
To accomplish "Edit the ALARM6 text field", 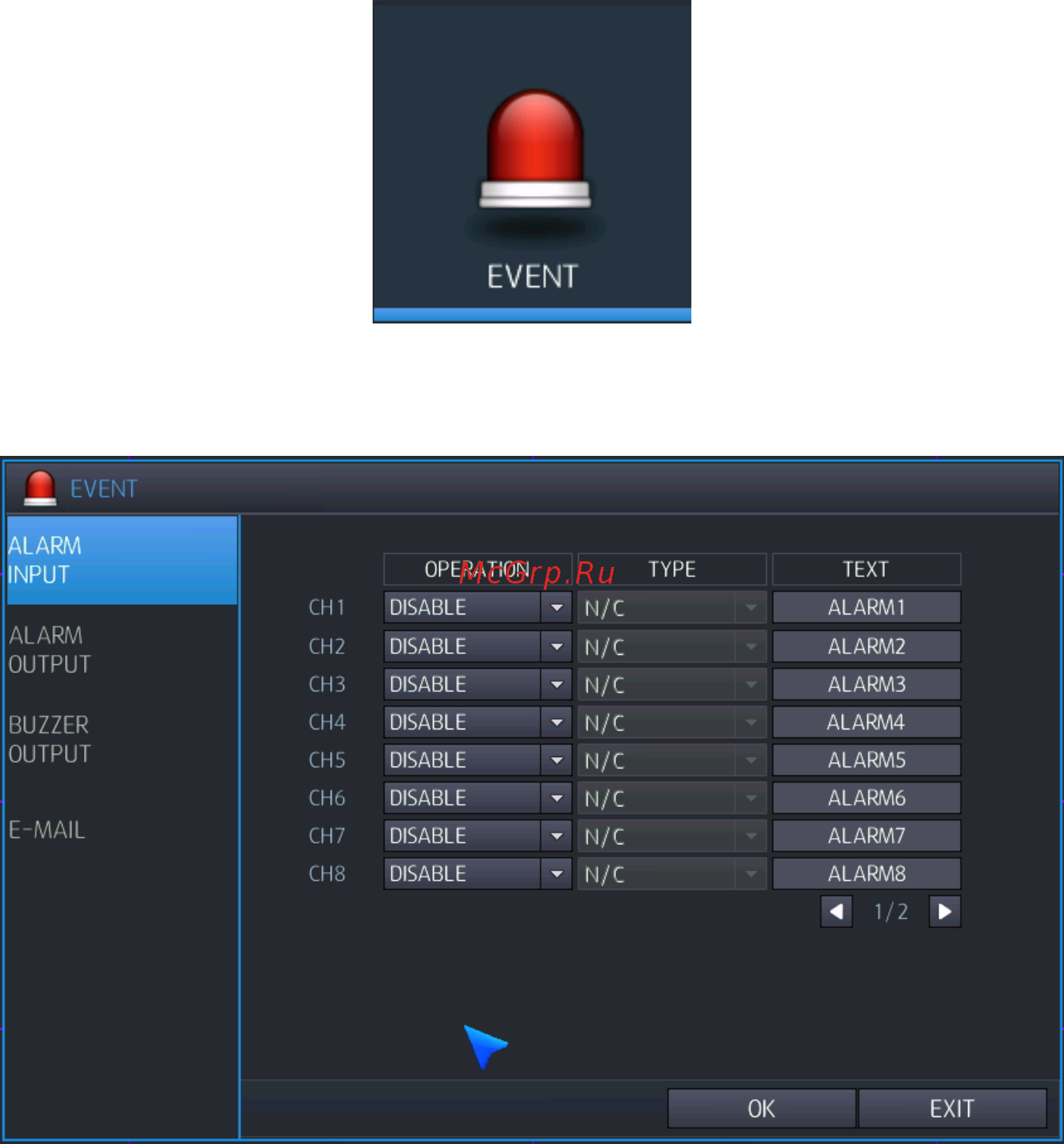I will pos(867,798).
